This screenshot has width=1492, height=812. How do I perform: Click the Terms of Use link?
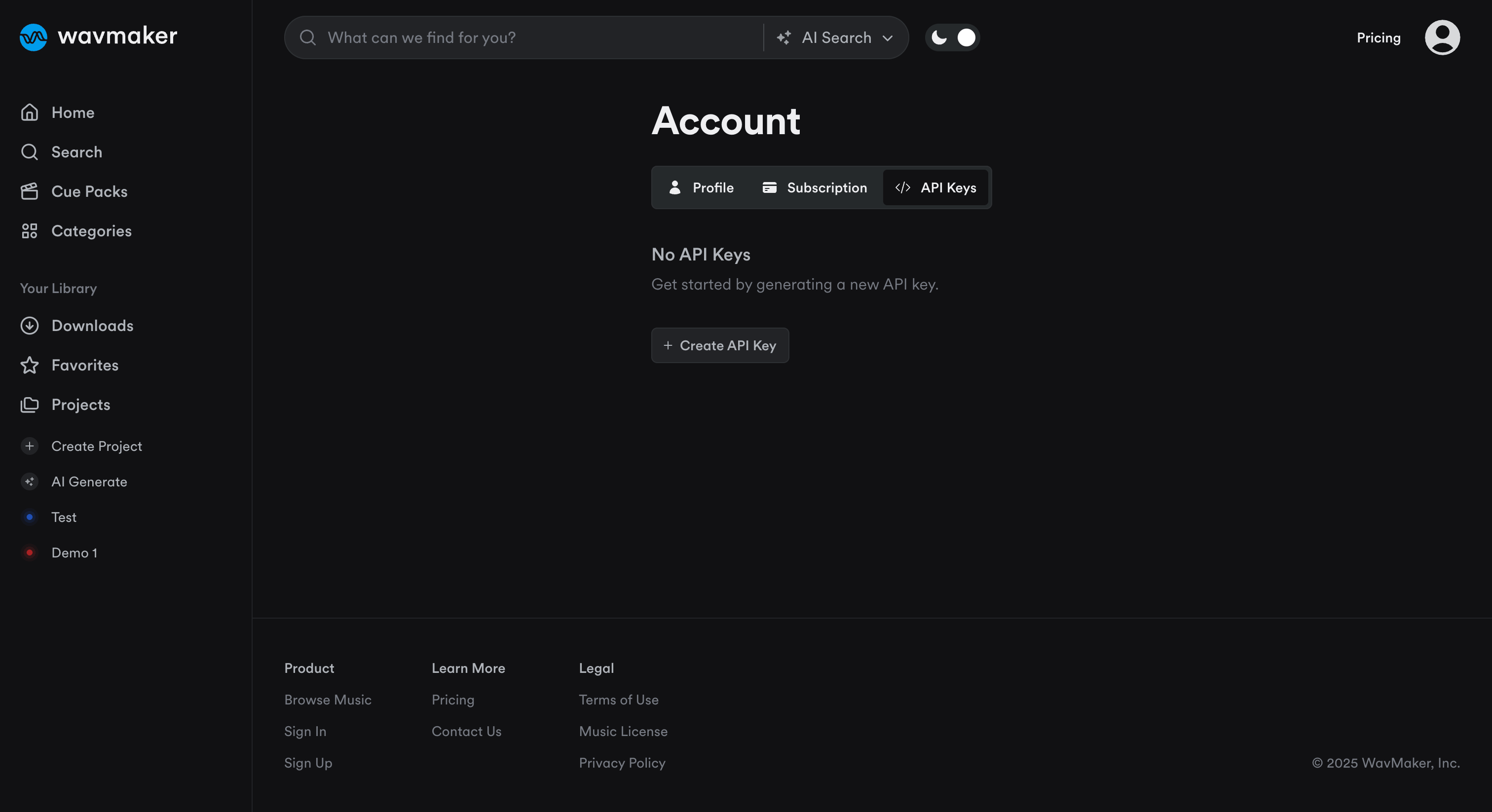point(619,700)
